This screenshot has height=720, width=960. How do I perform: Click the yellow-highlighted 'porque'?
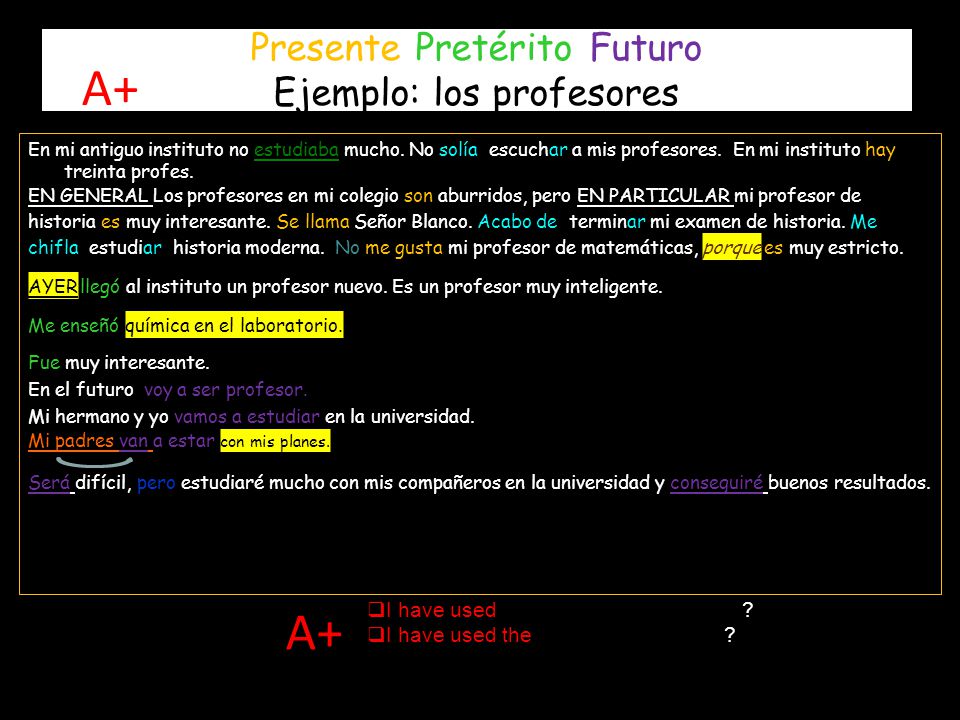tap(732, 247)
